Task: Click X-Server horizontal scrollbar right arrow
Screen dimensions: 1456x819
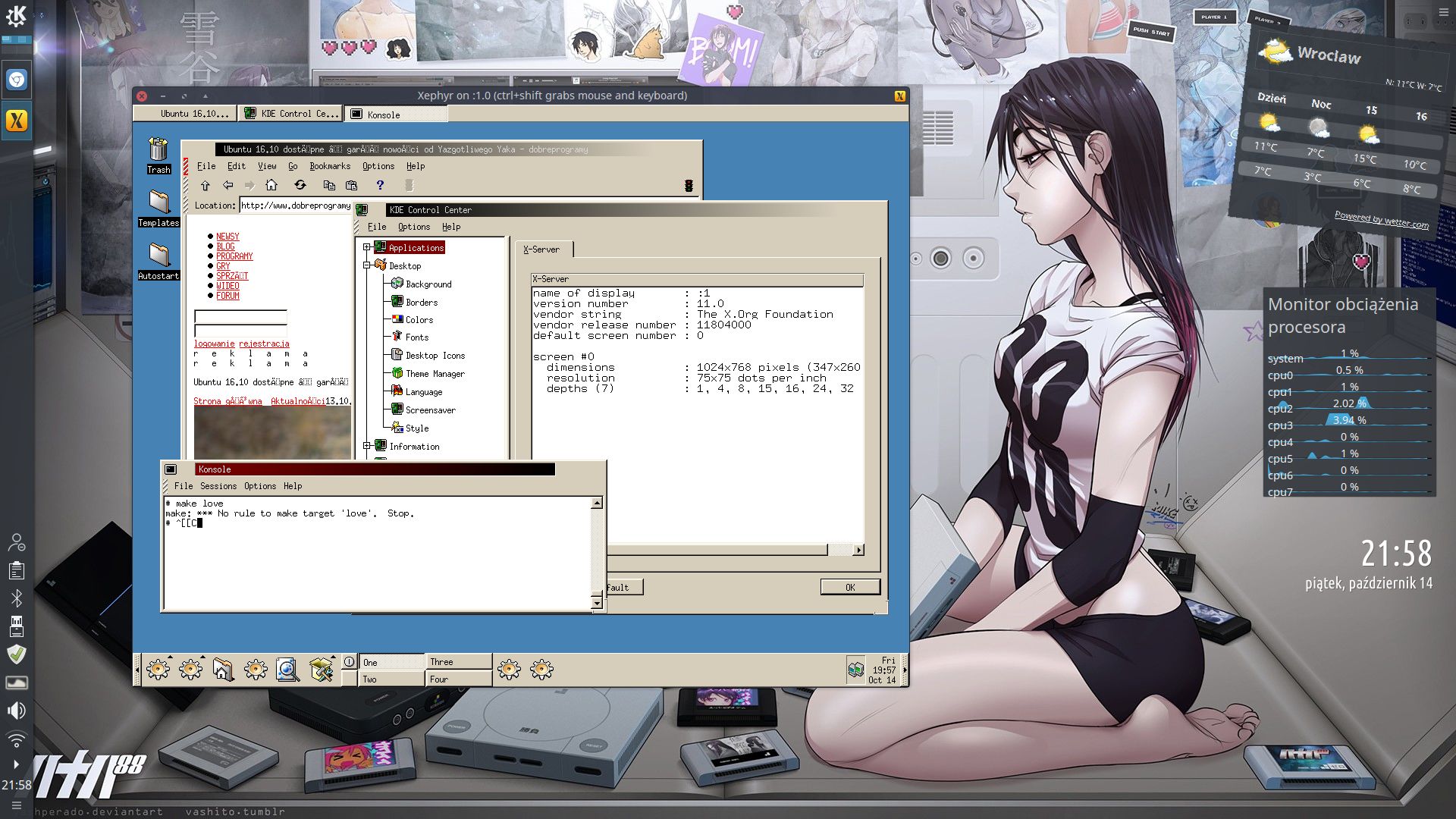Action: (x=858, y=550)
